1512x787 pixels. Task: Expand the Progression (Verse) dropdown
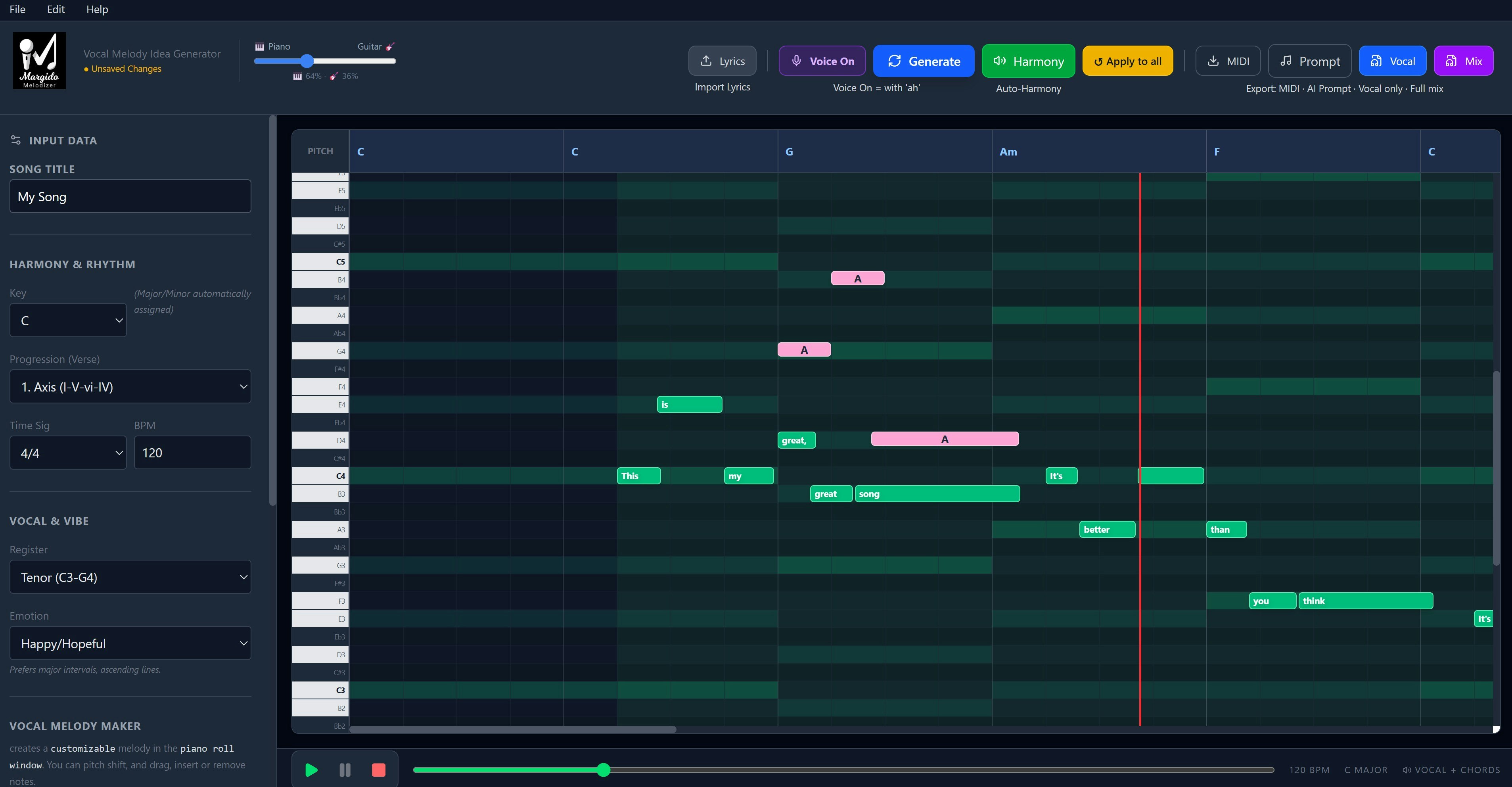coord(130,386)
